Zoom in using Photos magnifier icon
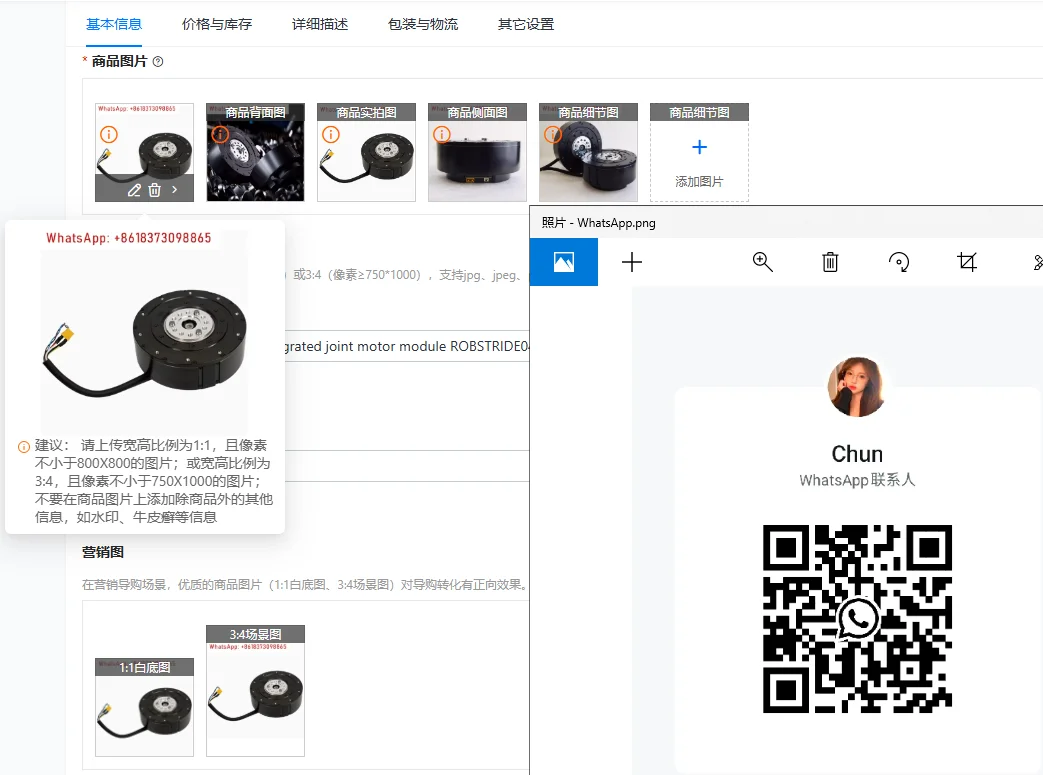The width and height of the screenshot is (1043, 775). 762,262
